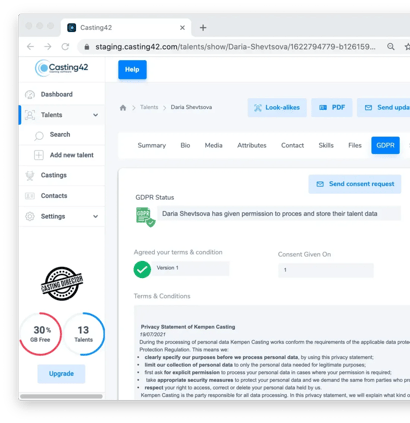Viewport: 410px width, 423px height.
Task: Open Castings in the sidebar
Action: click(x=62, y=175)
